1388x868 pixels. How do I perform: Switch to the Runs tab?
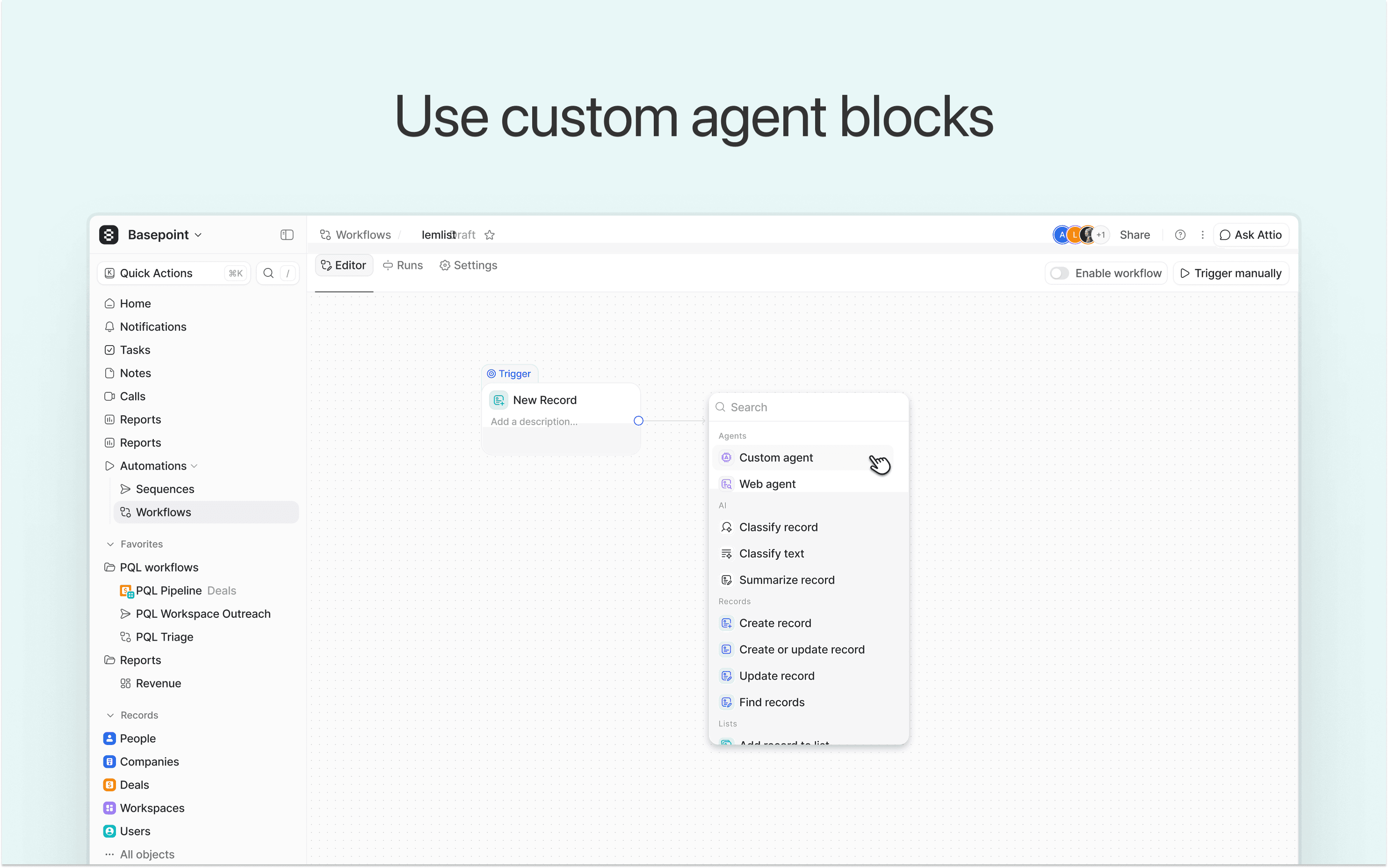point(403,265)
